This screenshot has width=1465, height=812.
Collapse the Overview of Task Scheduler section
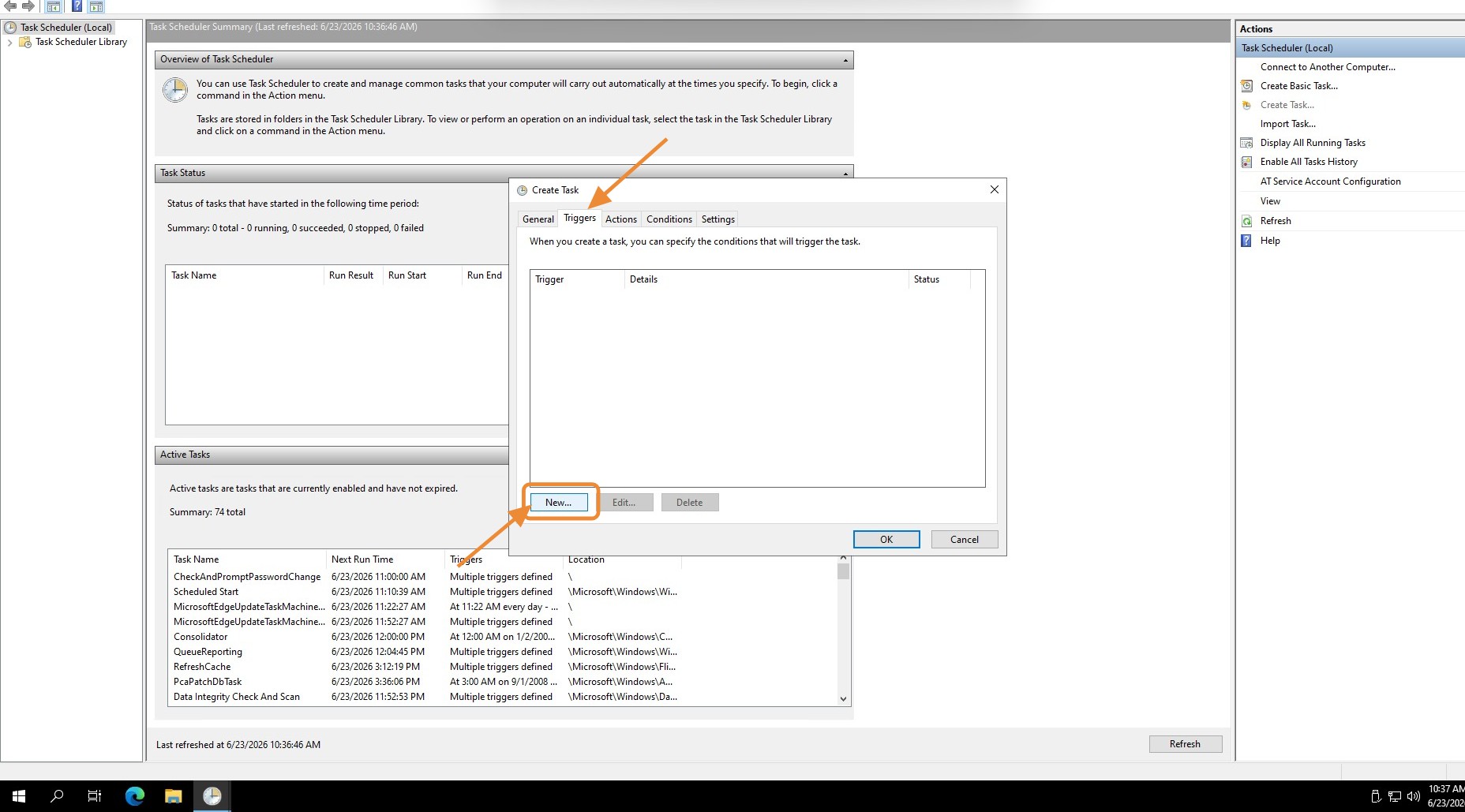[845, 60]
